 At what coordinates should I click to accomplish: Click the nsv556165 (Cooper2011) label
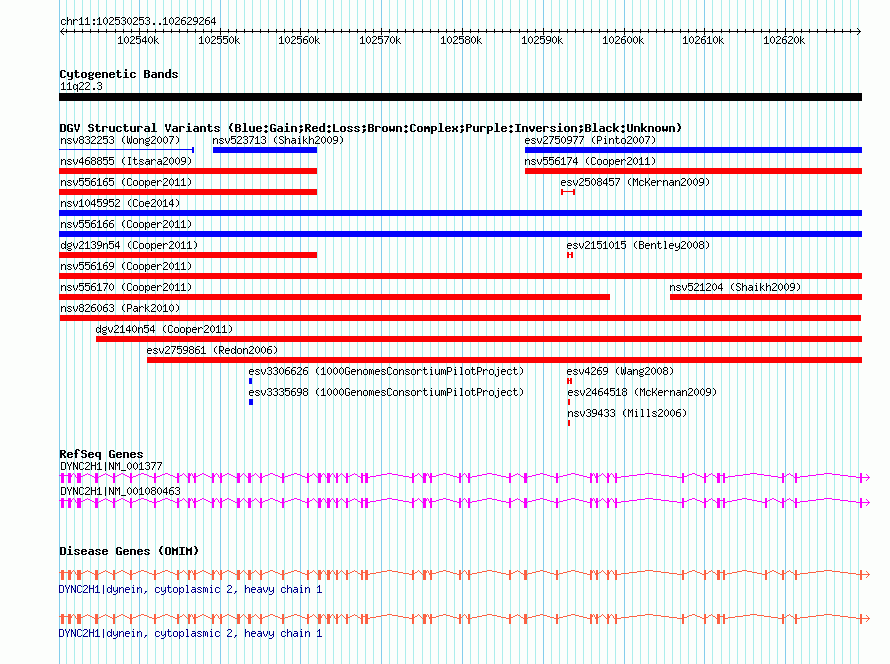coord(126,182)
